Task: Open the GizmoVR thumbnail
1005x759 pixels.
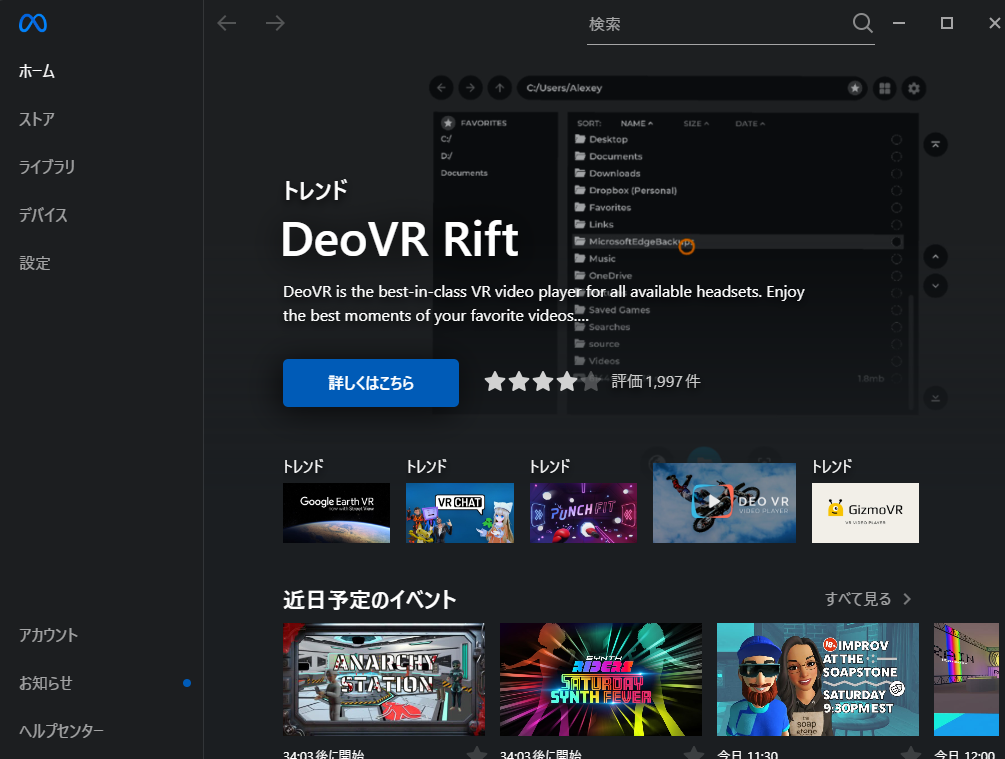Action: click(x=865, y=513)
